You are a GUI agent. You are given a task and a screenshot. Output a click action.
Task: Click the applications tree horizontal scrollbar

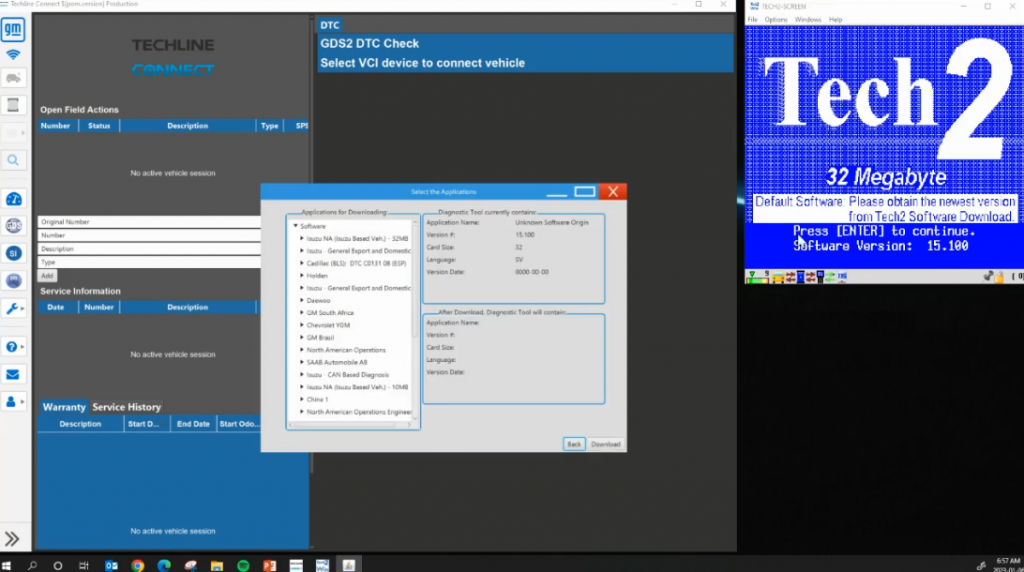coord(350,424)
